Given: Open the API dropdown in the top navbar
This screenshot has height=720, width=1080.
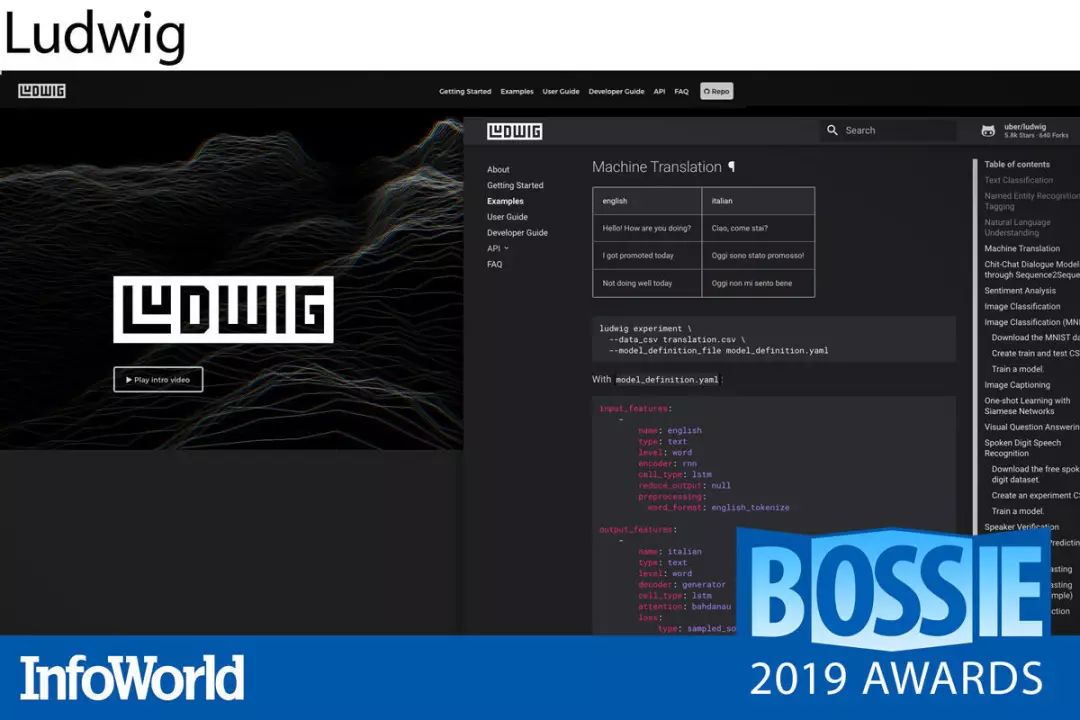Looking at the screenshot, I should (659, 91).
